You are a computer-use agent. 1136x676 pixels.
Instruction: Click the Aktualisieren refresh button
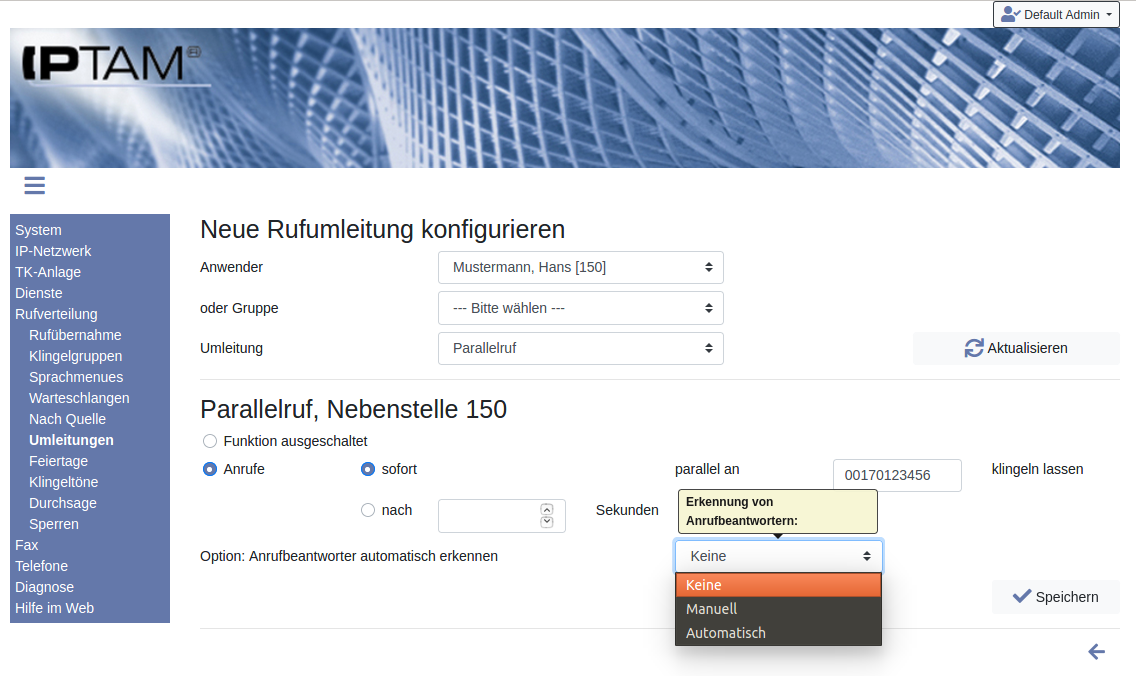[x=1016, y=348]
